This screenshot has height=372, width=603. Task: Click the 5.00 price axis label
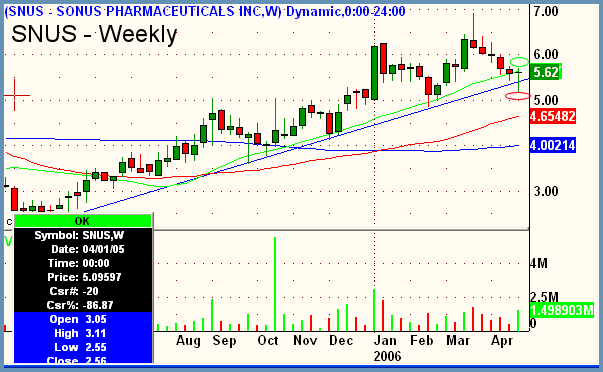click(x=546, y=100)
